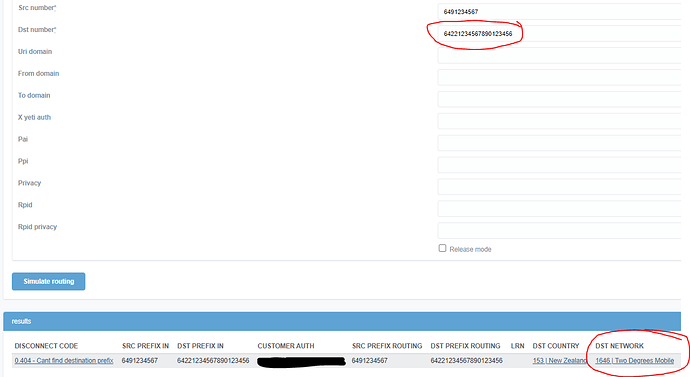Open the 153 New Zealand country link

[559, 361]
